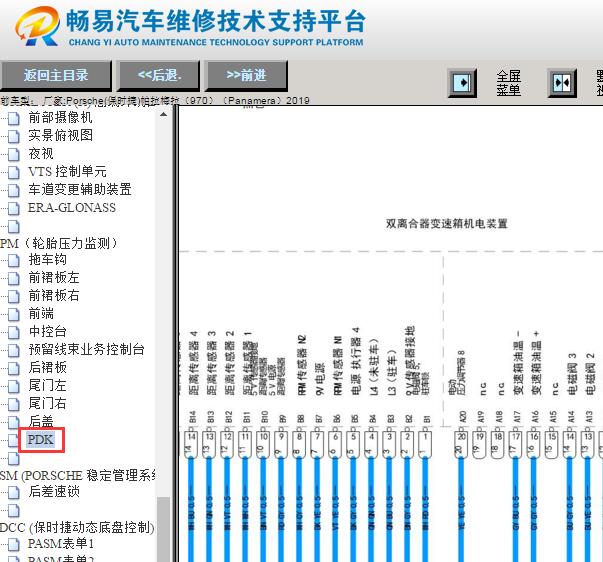The image size is (603, 562).
Task: Select 尾门右 entry
Action: point(47,404)
